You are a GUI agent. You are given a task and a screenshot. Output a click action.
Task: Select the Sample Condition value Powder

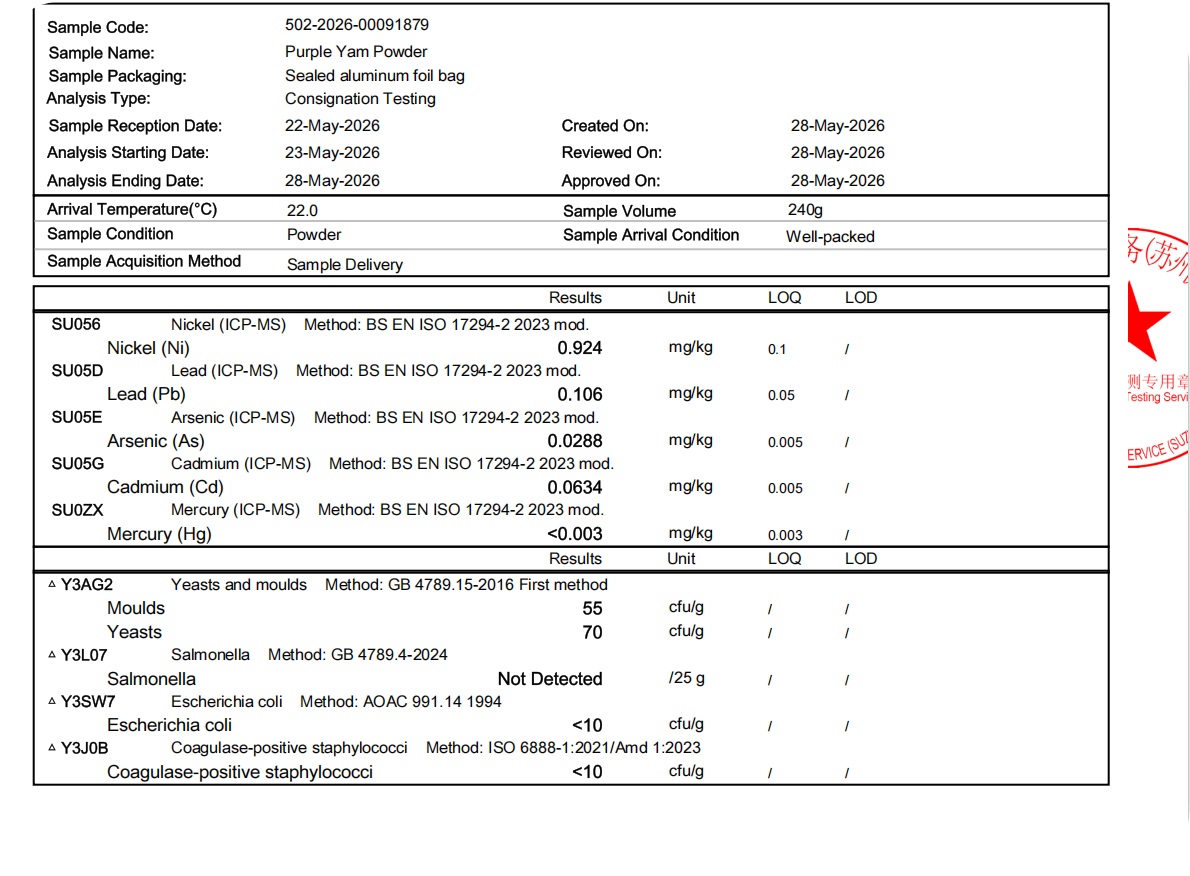click(314, 235)
